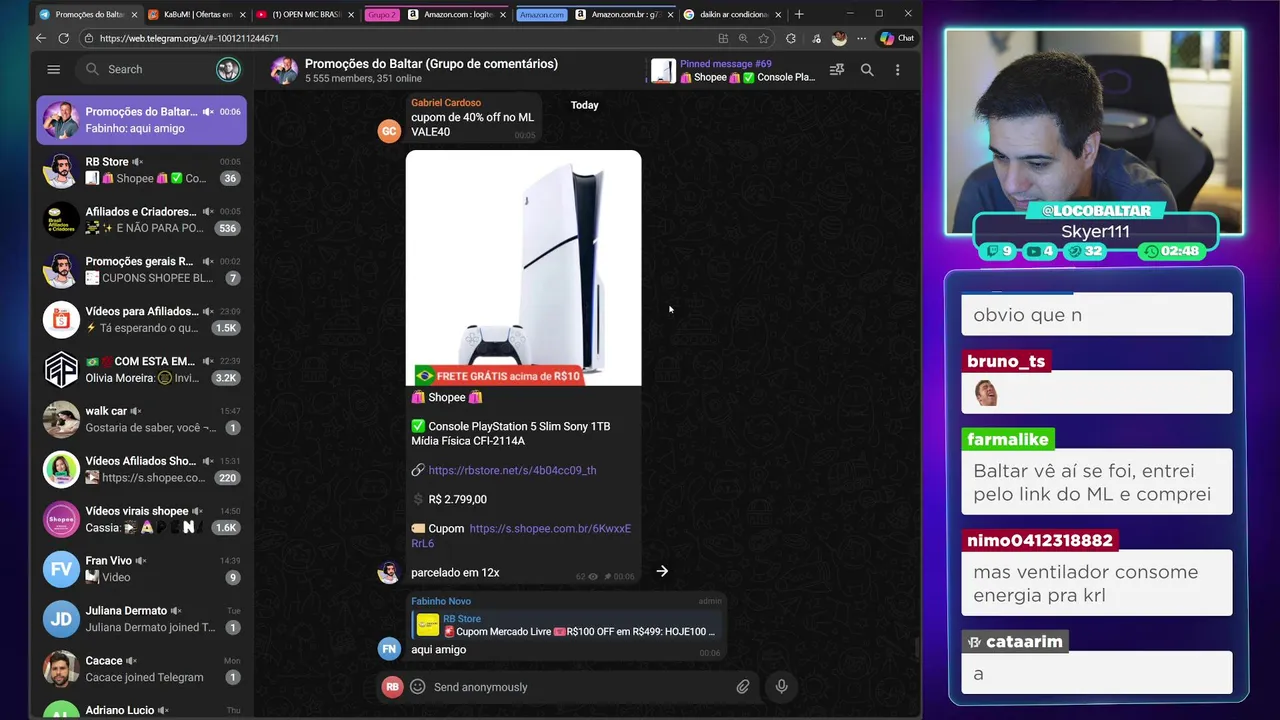1280x720 pixels.
Task: Switch to the Amazon.com : logitech tab
Action: pos(456,14)
